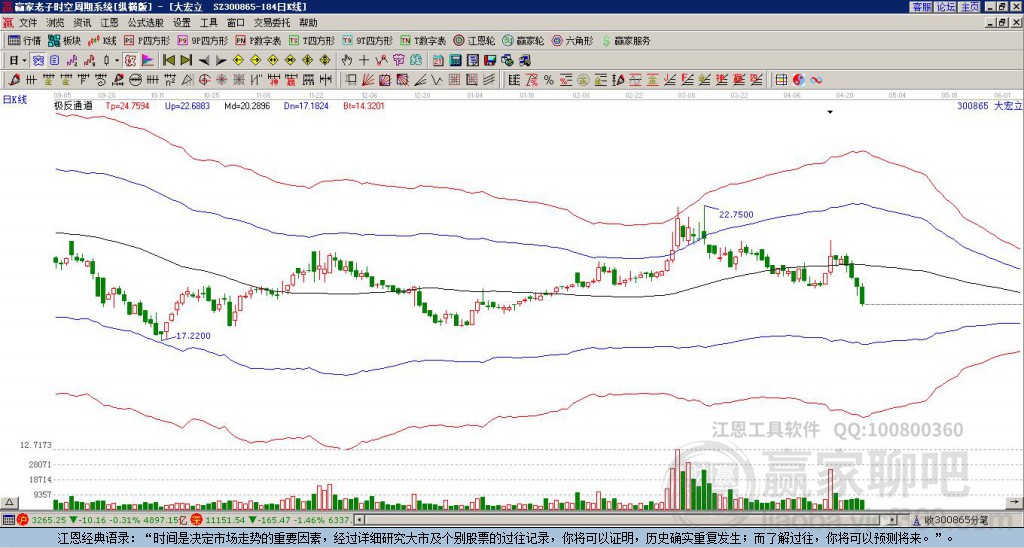Click the colored flag chart icon
This screenshot has height=548, width=1024.
coord(148,61)
